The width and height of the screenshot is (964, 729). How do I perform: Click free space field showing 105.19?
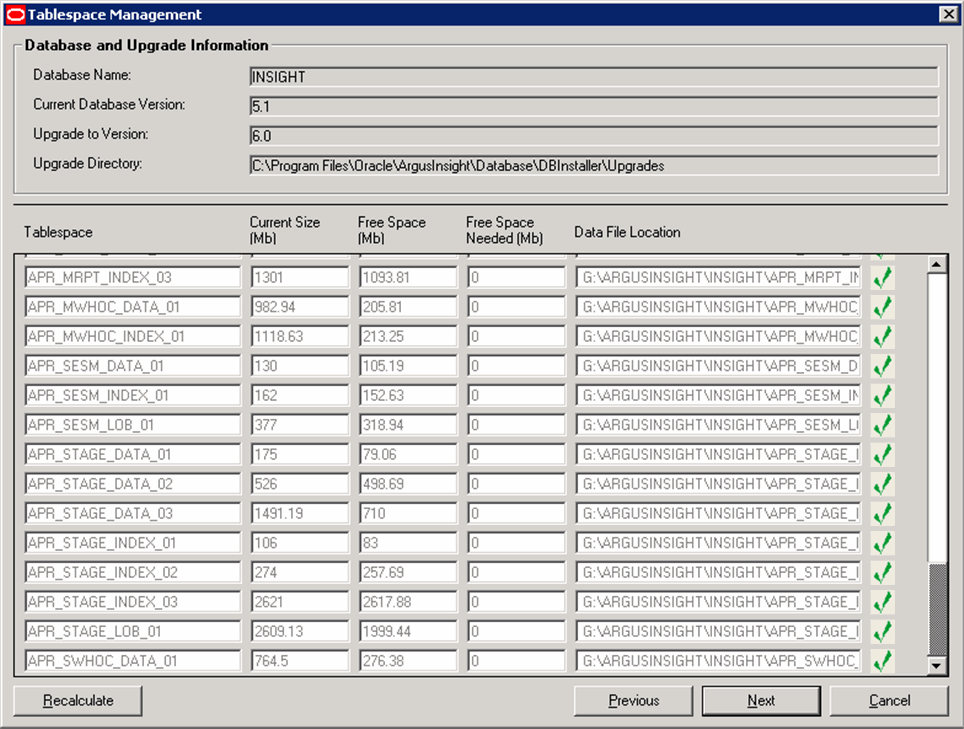click(408, 366)
